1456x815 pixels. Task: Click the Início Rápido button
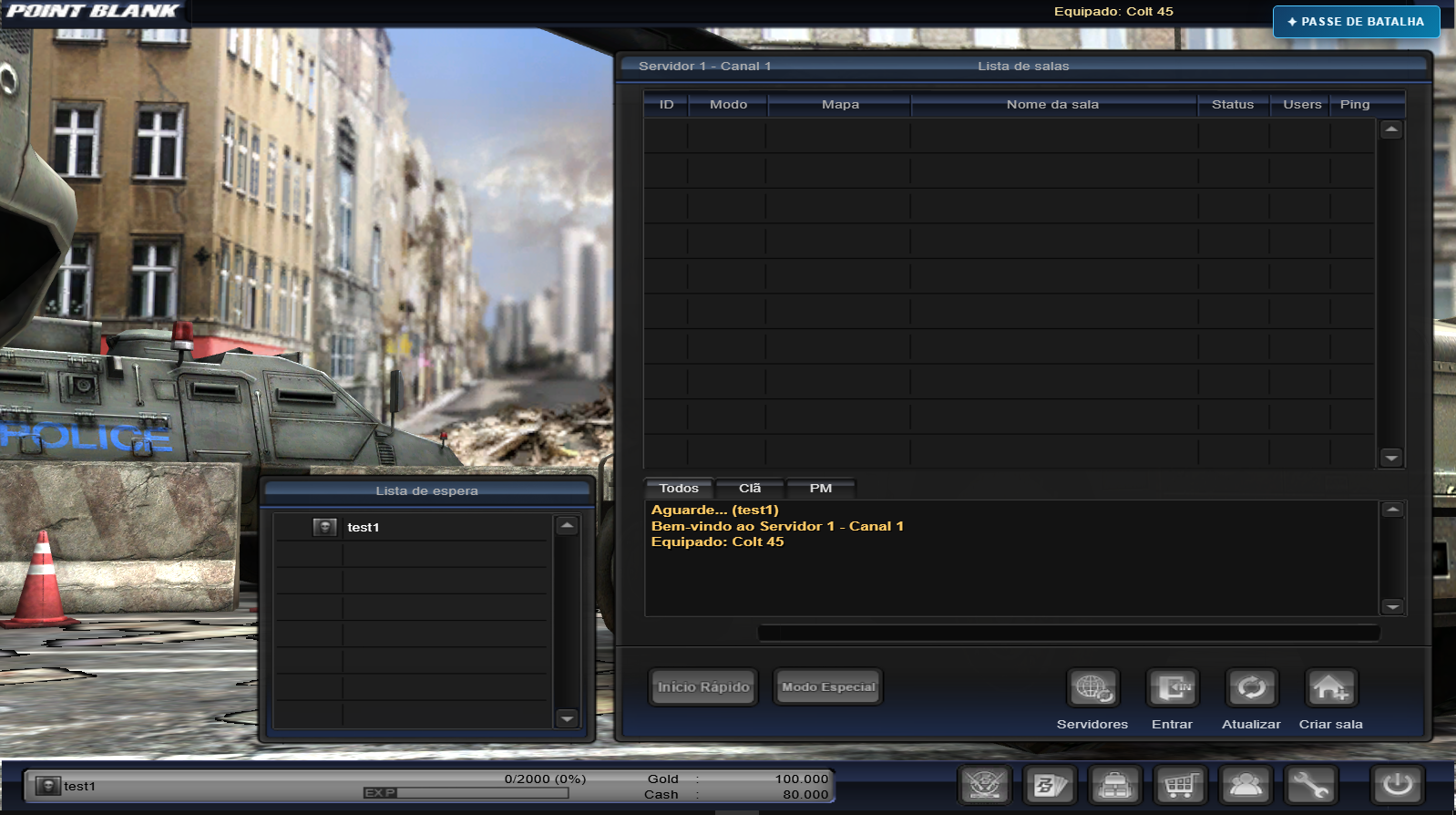pos(703,686)
